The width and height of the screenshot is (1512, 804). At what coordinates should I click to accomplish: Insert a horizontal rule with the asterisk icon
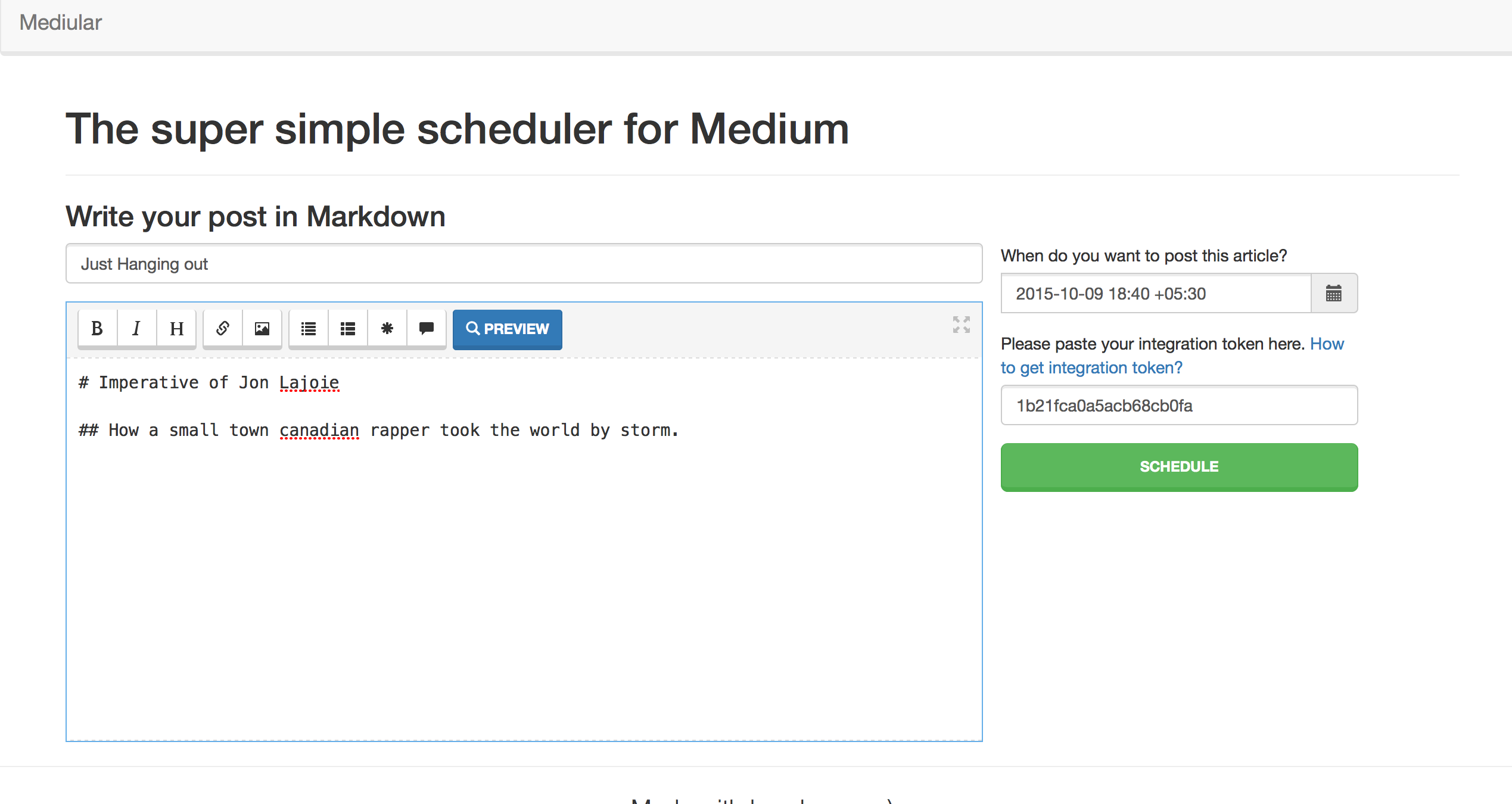click(x=387, y=328)
